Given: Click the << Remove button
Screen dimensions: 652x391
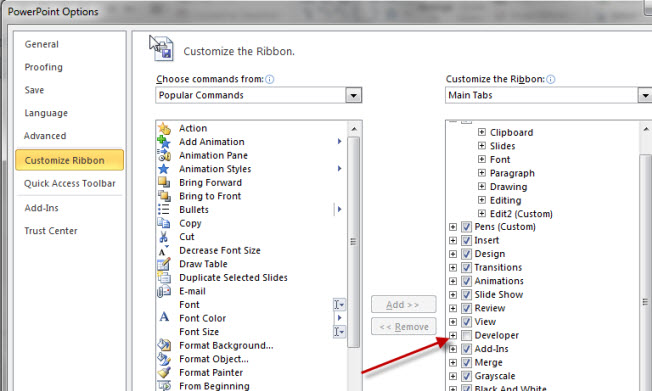Looking at the screenshot, I should 403,327.
